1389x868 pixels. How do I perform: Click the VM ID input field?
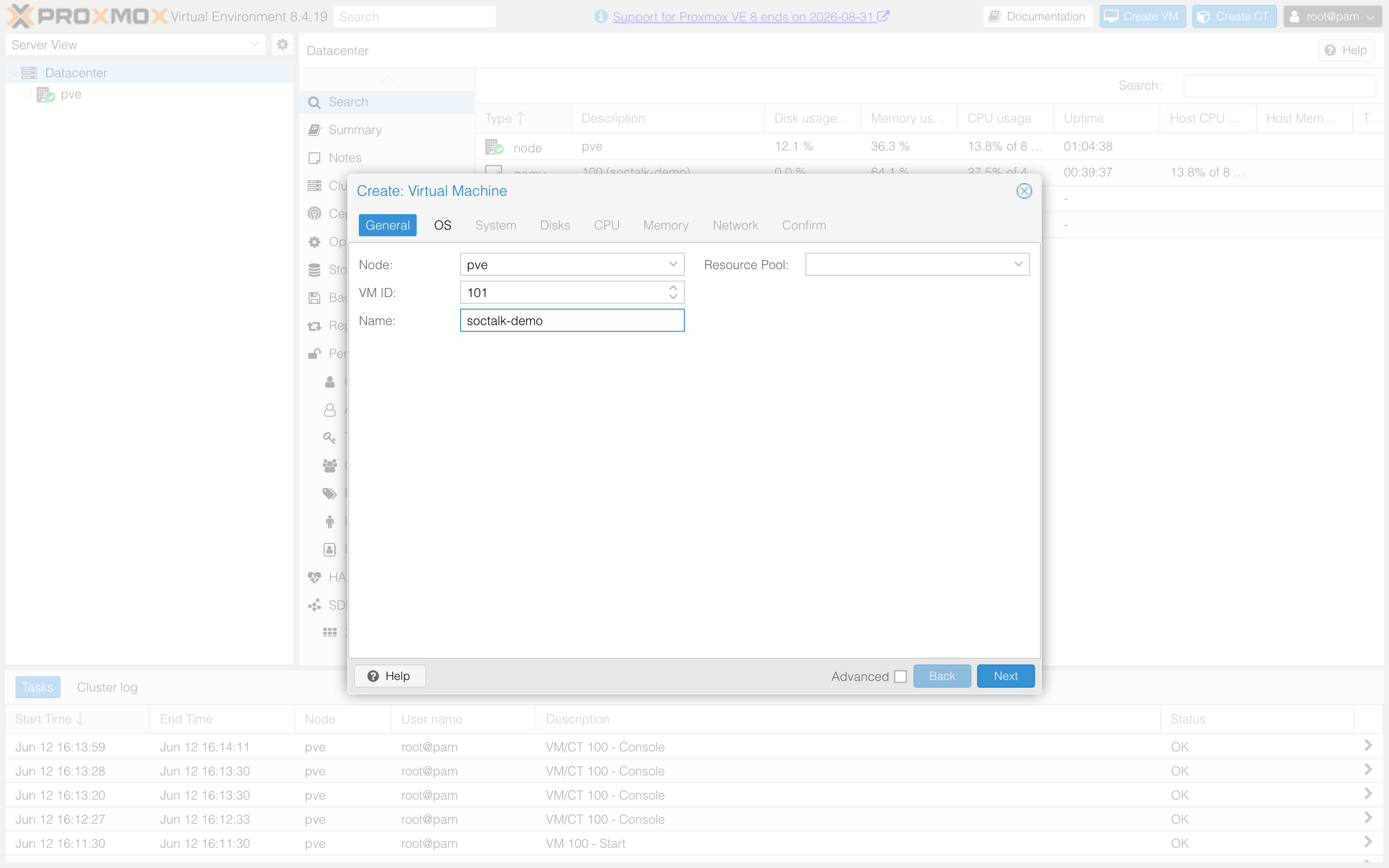[563, 293]
